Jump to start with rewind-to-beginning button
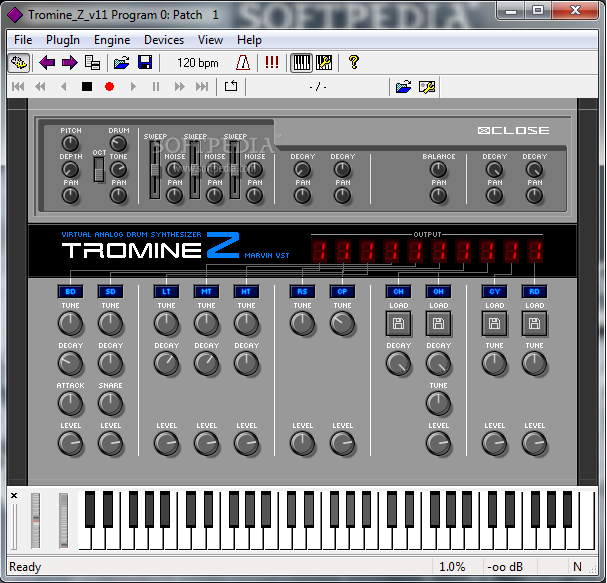This screenshot has width=607, height=583. point(18,86)
